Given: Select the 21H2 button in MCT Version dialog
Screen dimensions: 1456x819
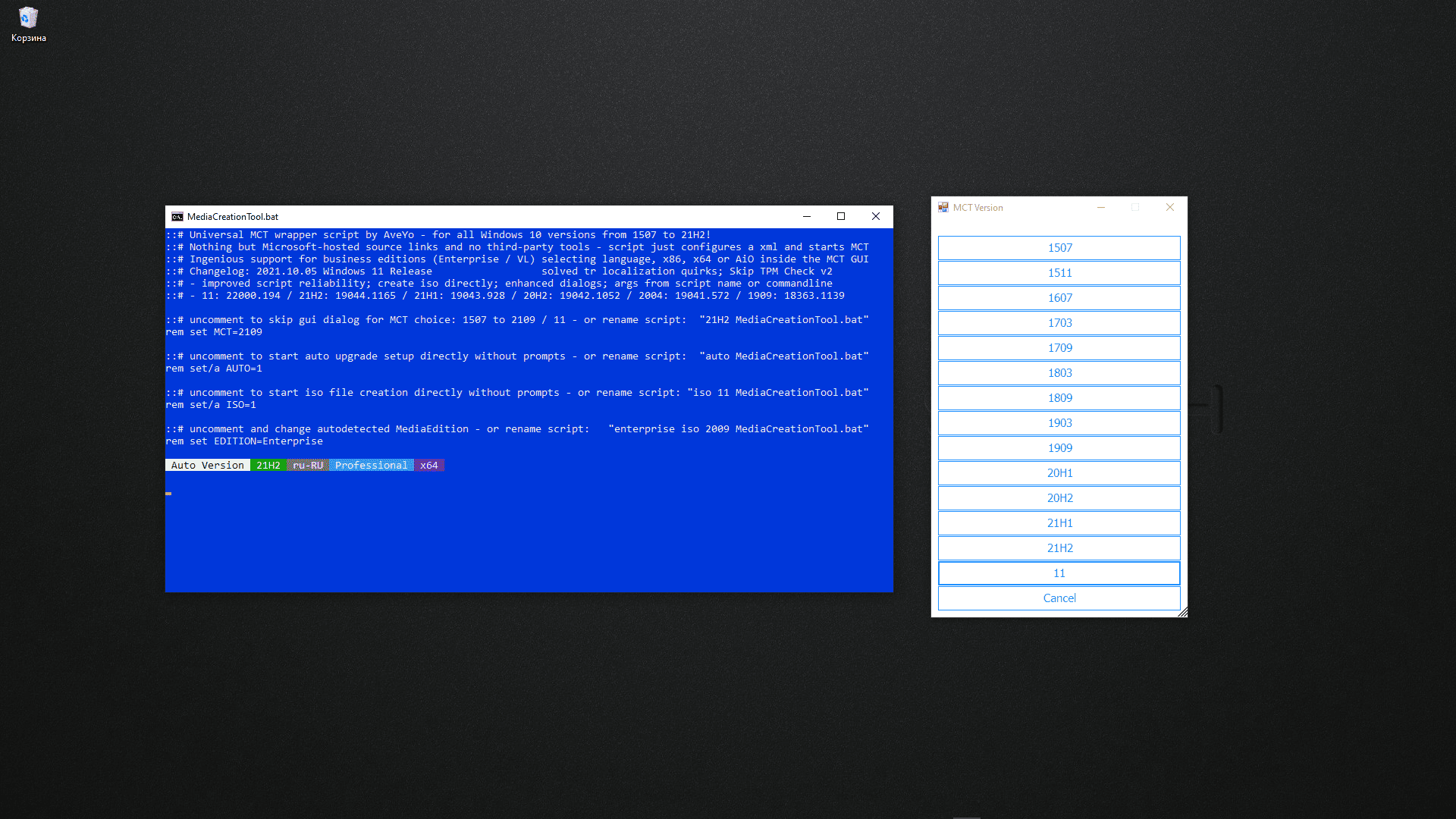Looking at the screenshot, I should tap(1059, 548).
